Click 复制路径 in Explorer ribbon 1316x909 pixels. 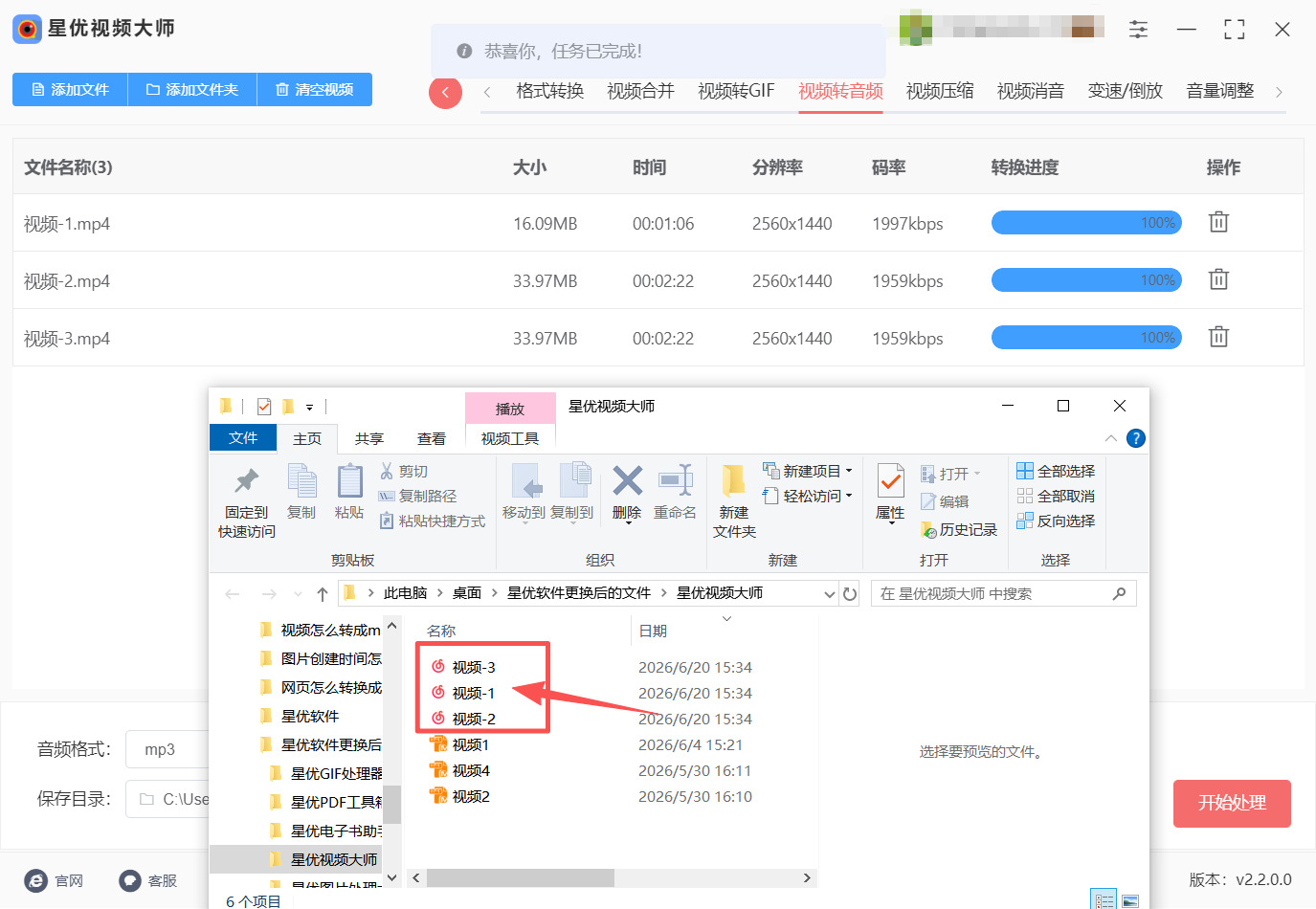click(417, 496)
